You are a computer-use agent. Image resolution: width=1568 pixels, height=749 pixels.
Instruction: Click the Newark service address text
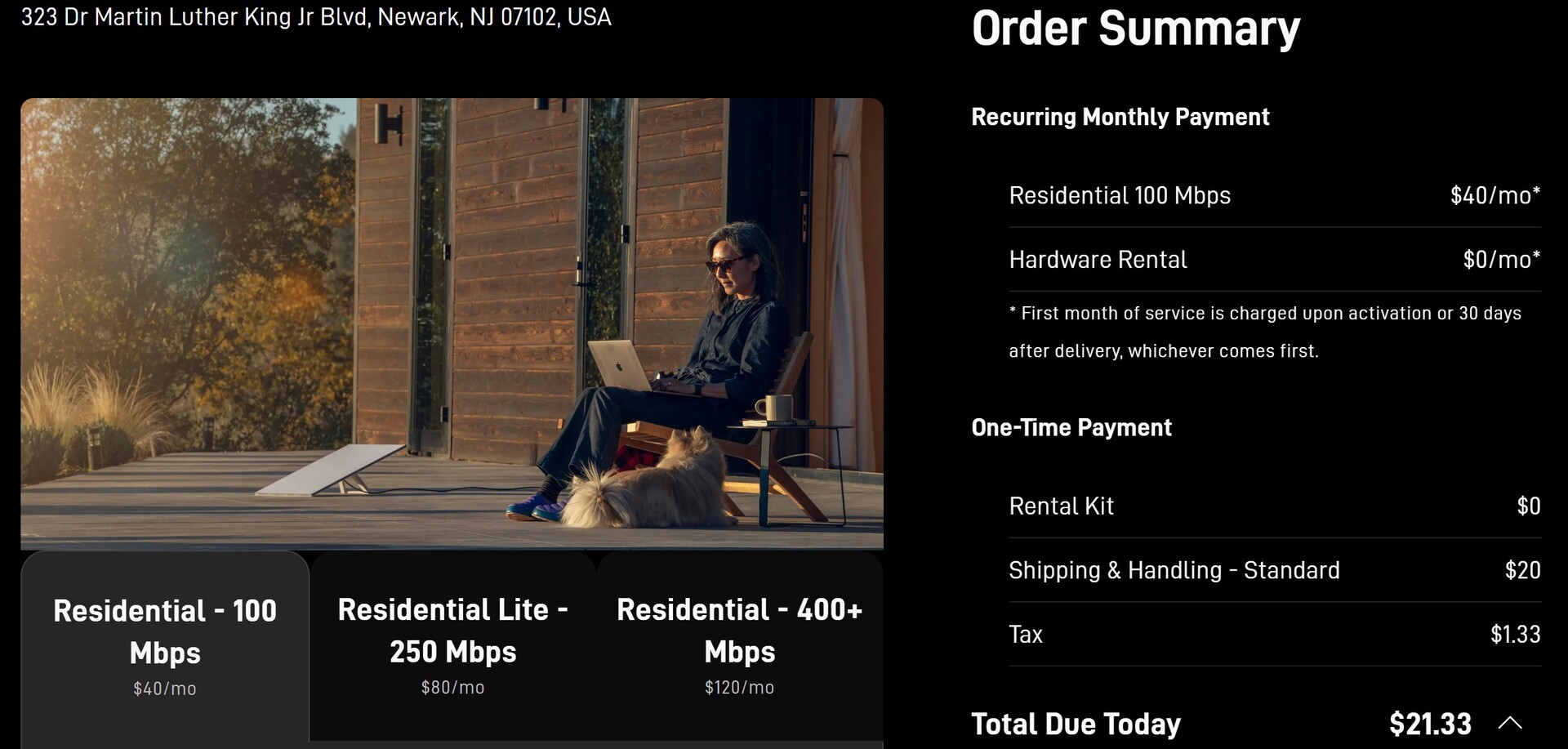[x=316, y=17]
